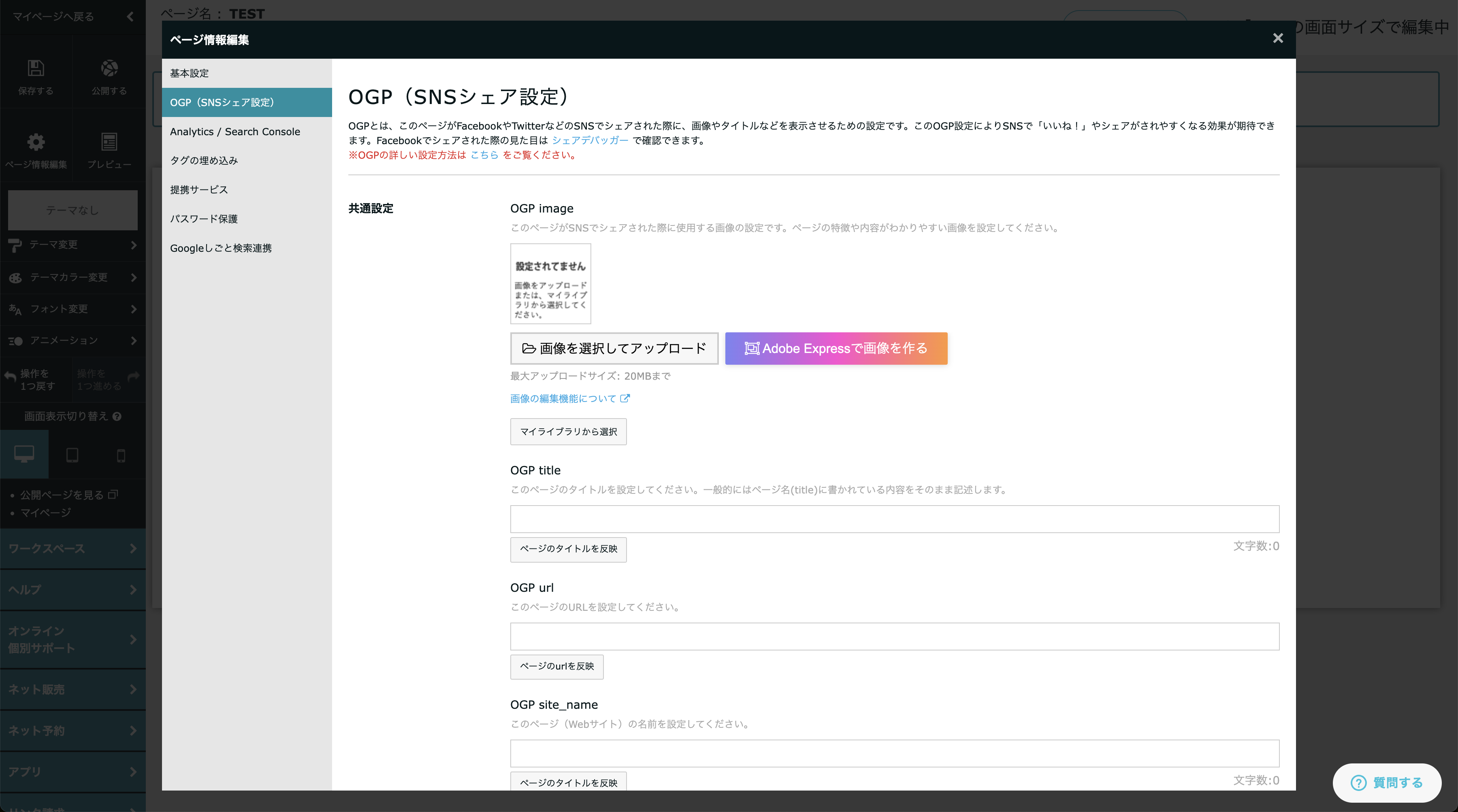Click the save (保存する) floppy icon
The width and height of the screenshot is (1458, 812).
pyautogui.click(x=36, y=68)
